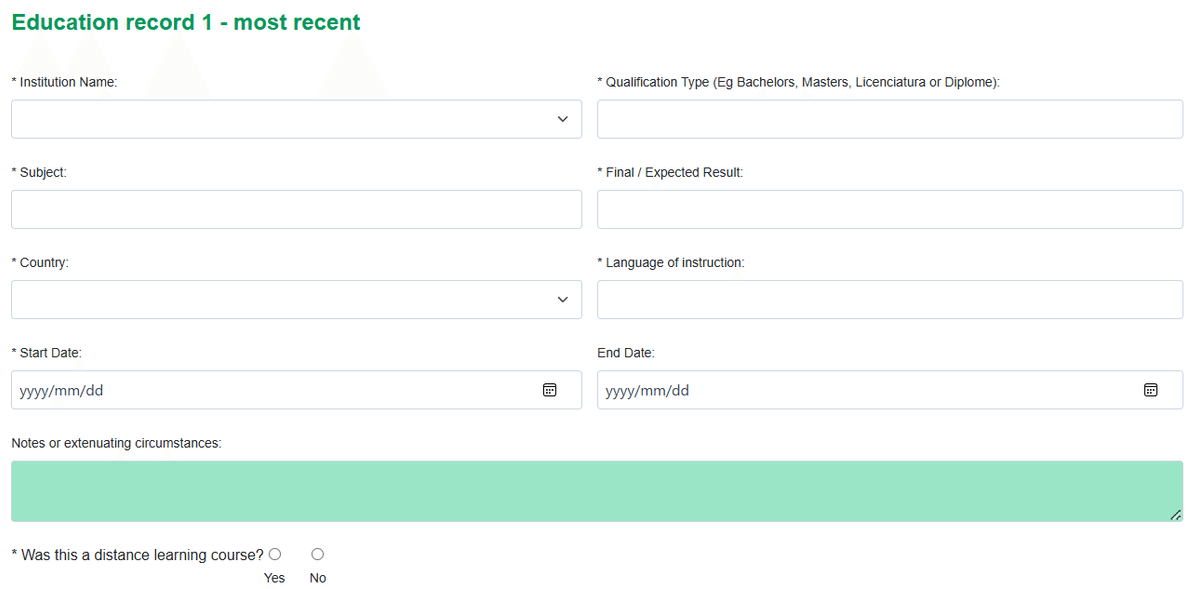Screen dimensions: 1200x589
Task: Click the Notes or extenuating circumstances label
Action: point(116,443)
